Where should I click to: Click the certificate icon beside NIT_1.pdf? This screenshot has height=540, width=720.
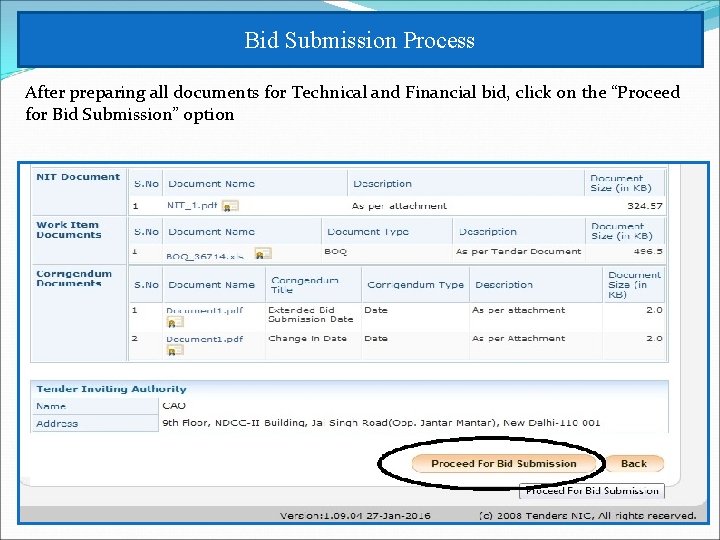pyautogui.click(x=230, y=206)
